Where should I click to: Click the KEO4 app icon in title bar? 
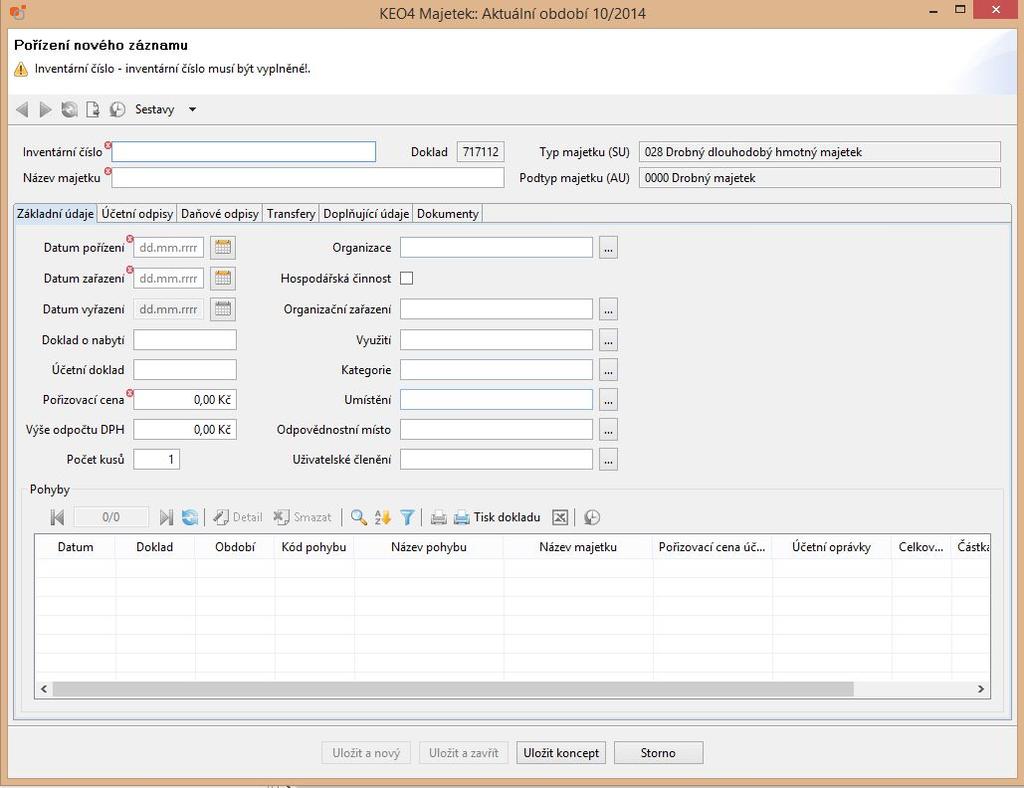coord(18,12)
